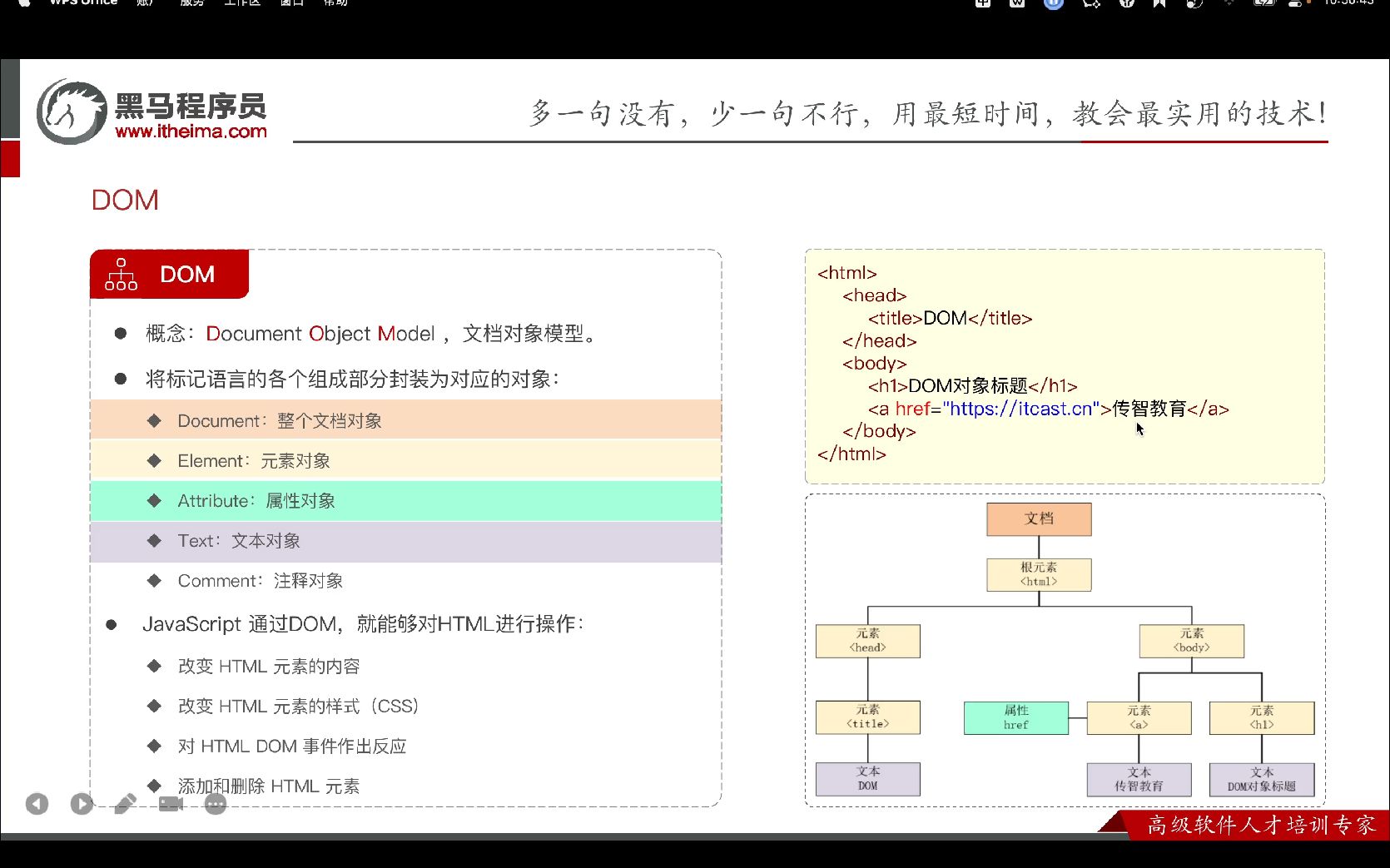Click the 元素 <head> node
1390x868 pixels.
(x=867, y=641)
